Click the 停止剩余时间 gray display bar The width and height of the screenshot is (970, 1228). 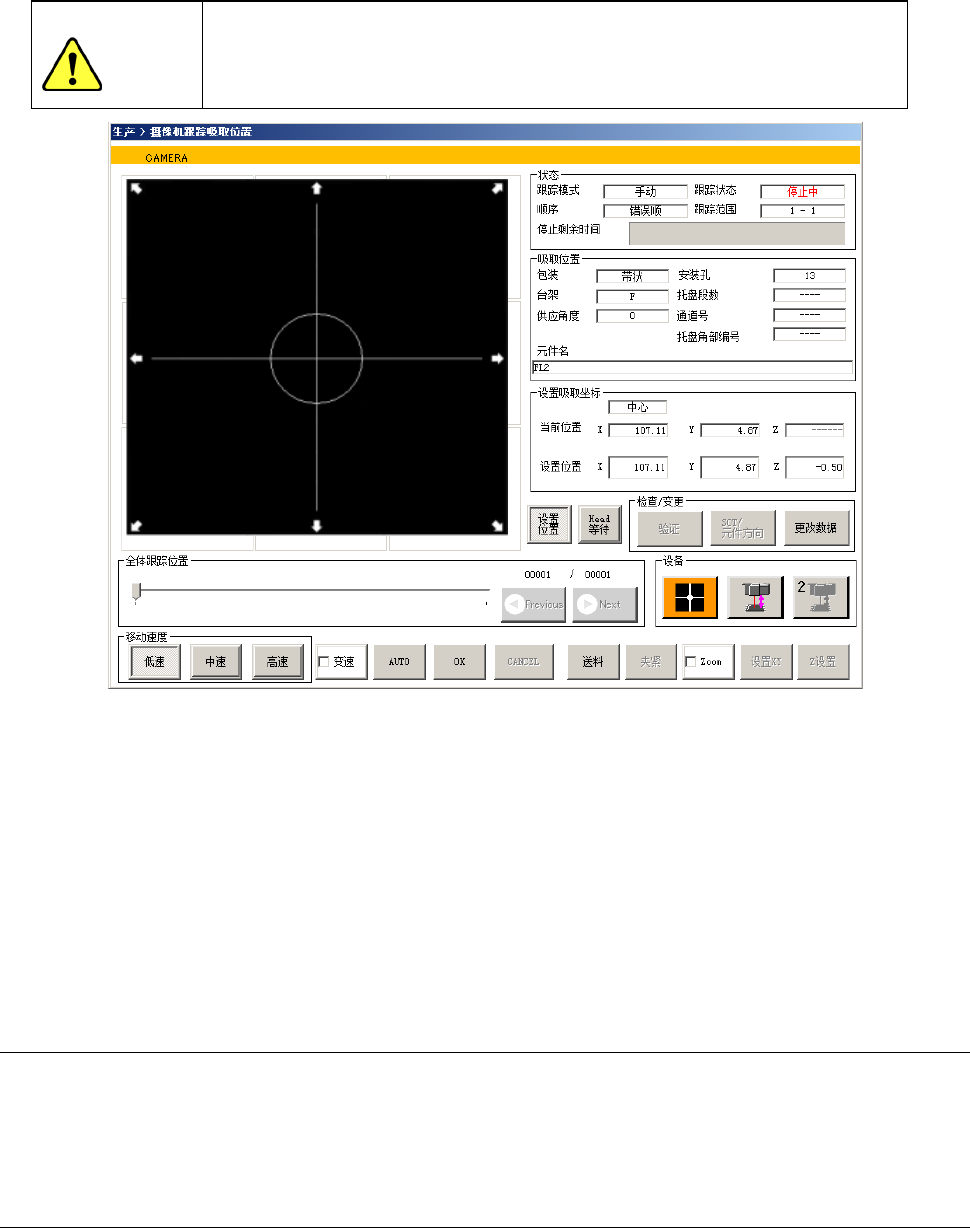coord(737,234)
